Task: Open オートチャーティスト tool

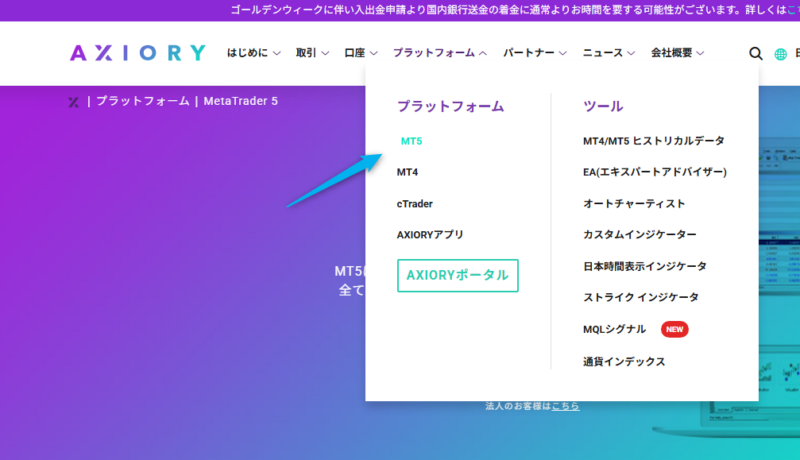Action: click(x=634, y=203)
